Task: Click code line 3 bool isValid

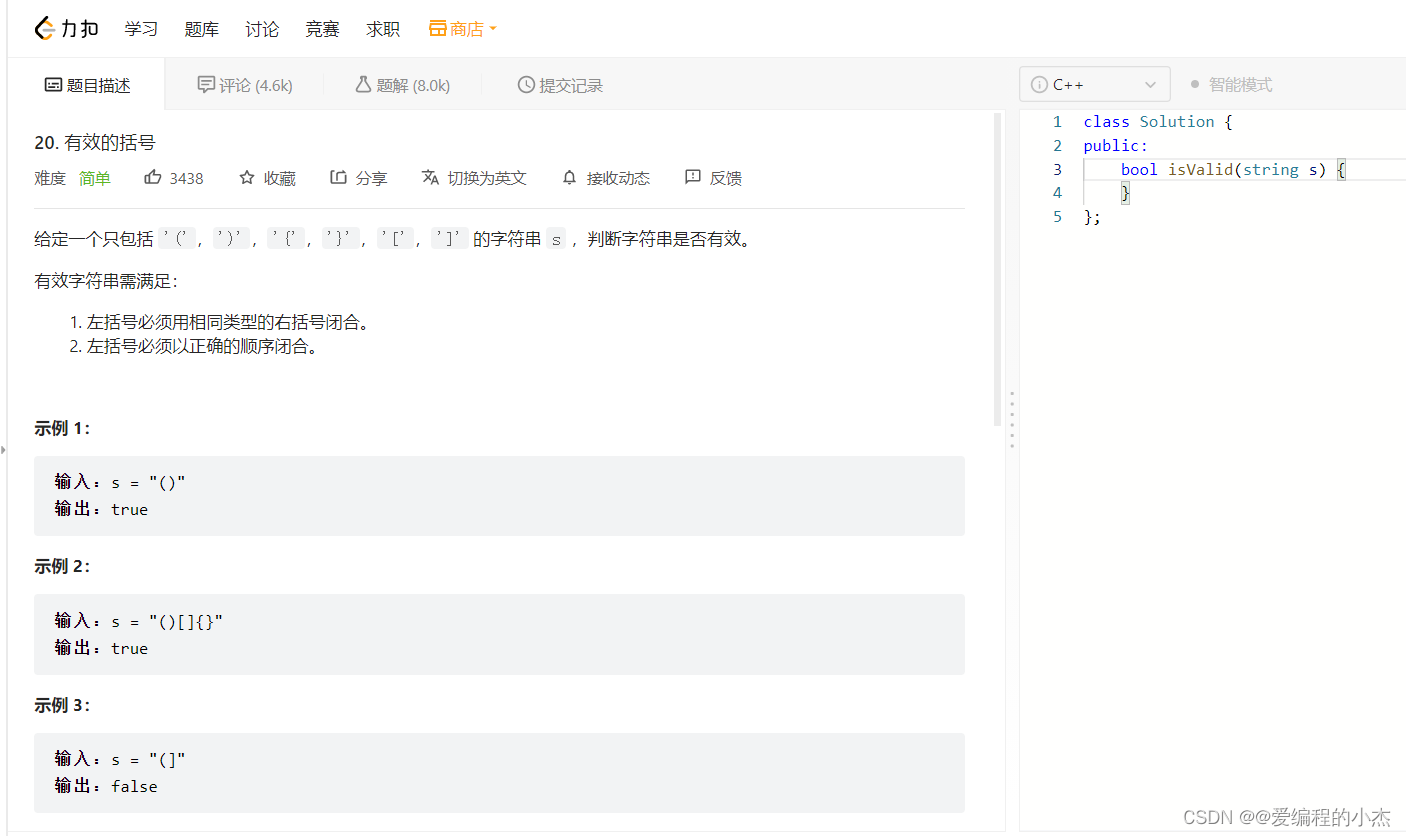Action: click(x=1232, y=169)
